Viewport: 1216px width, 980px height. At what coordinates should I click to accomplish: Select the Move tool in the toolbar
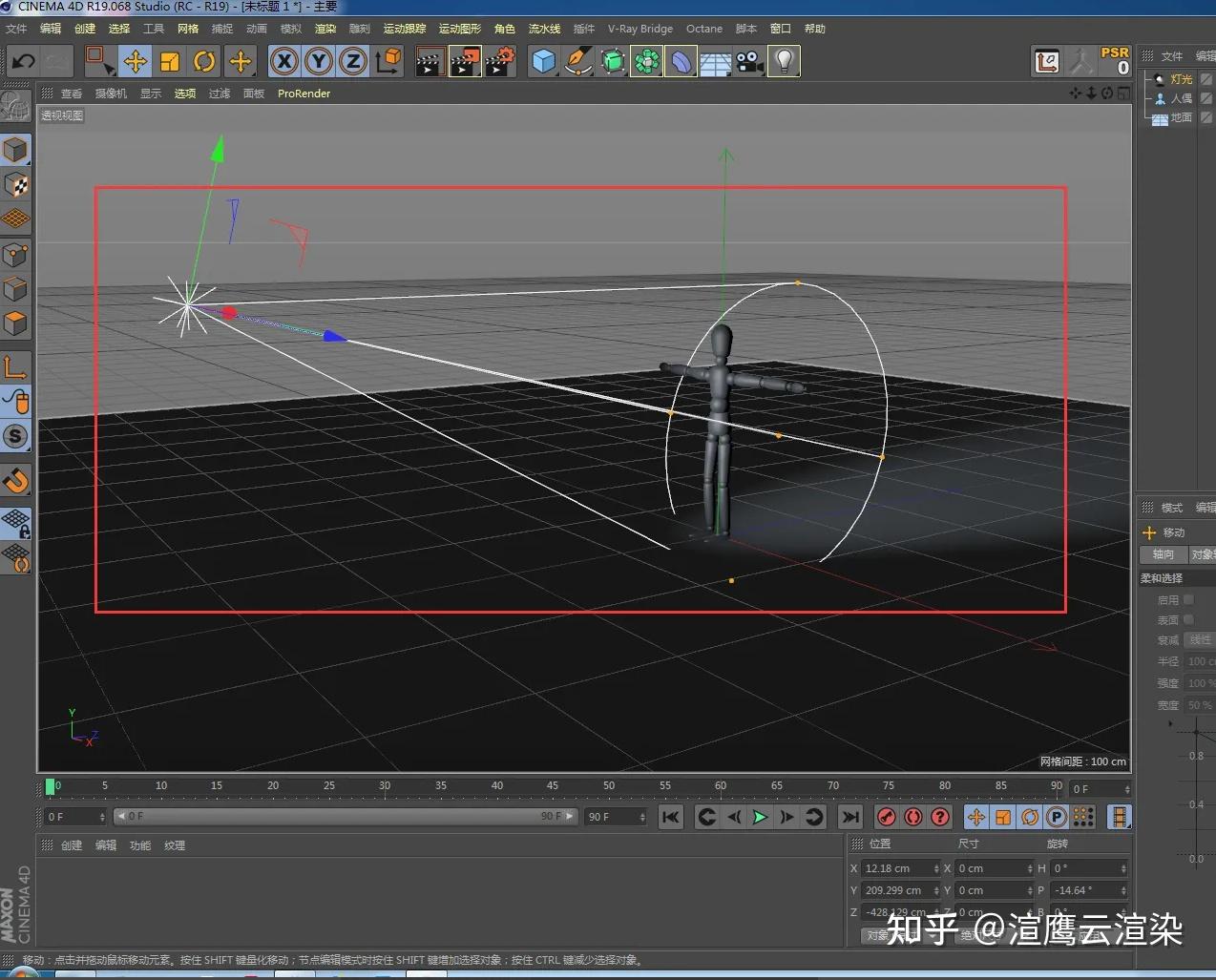[136, 61]
